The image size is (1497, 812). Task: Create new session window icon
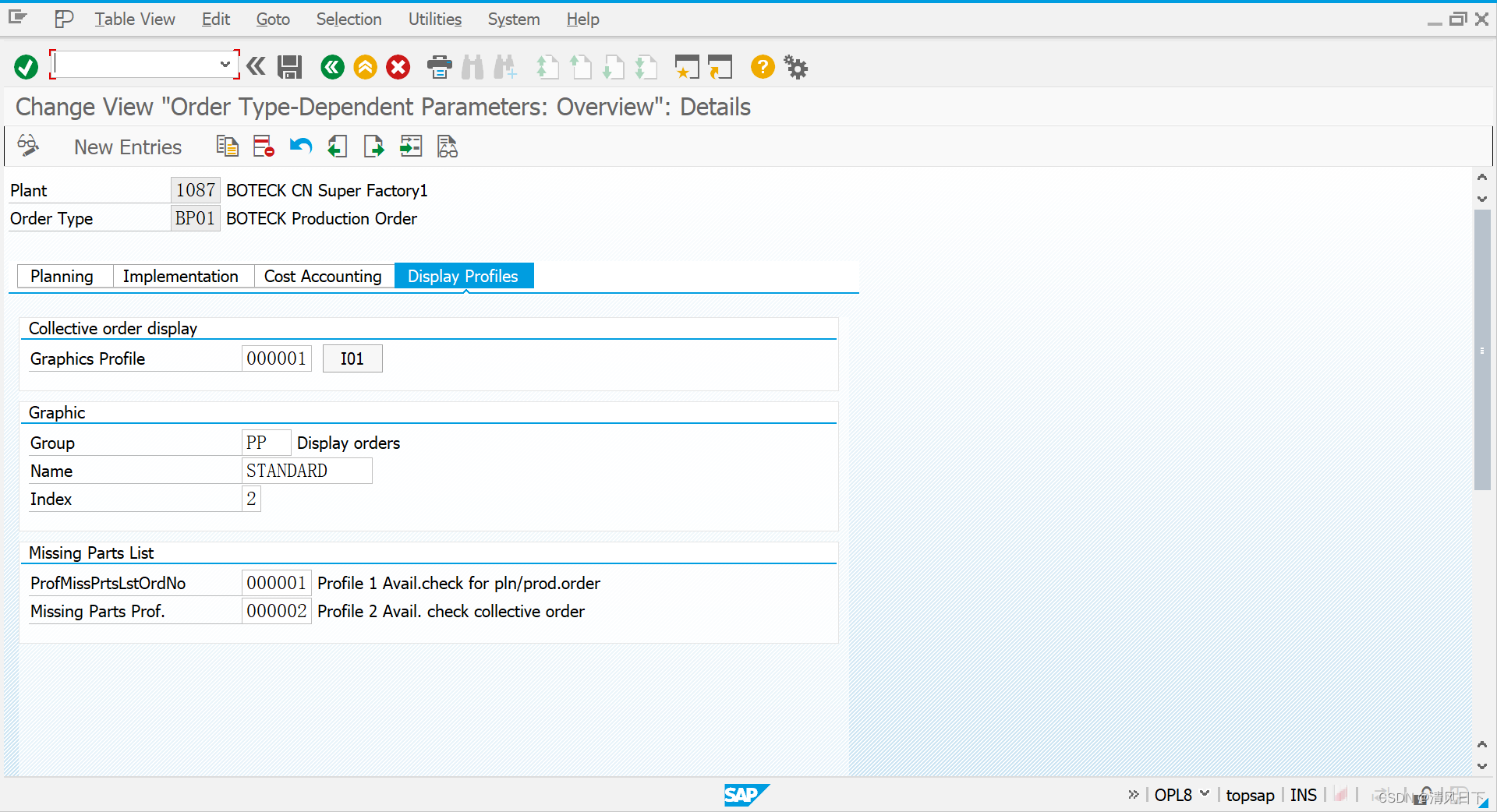687,67
